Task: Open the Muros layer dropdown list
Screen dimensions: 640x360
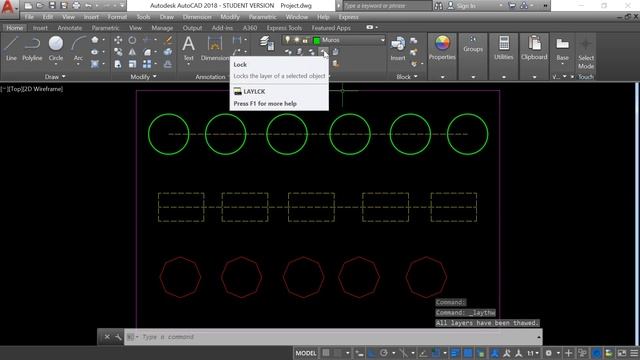Action: (x=382, y=40)
